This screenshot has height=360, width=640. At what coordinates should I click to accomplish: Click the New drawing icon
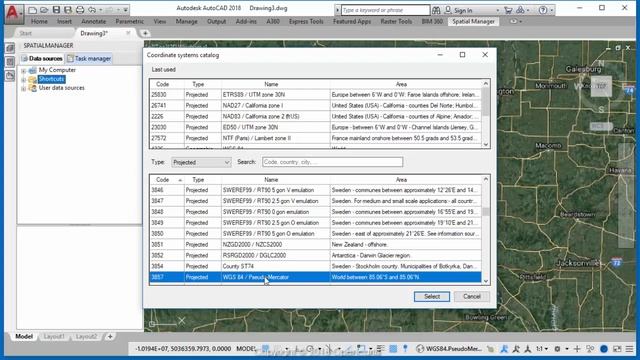pyautogui.click(x=33, y=10)
